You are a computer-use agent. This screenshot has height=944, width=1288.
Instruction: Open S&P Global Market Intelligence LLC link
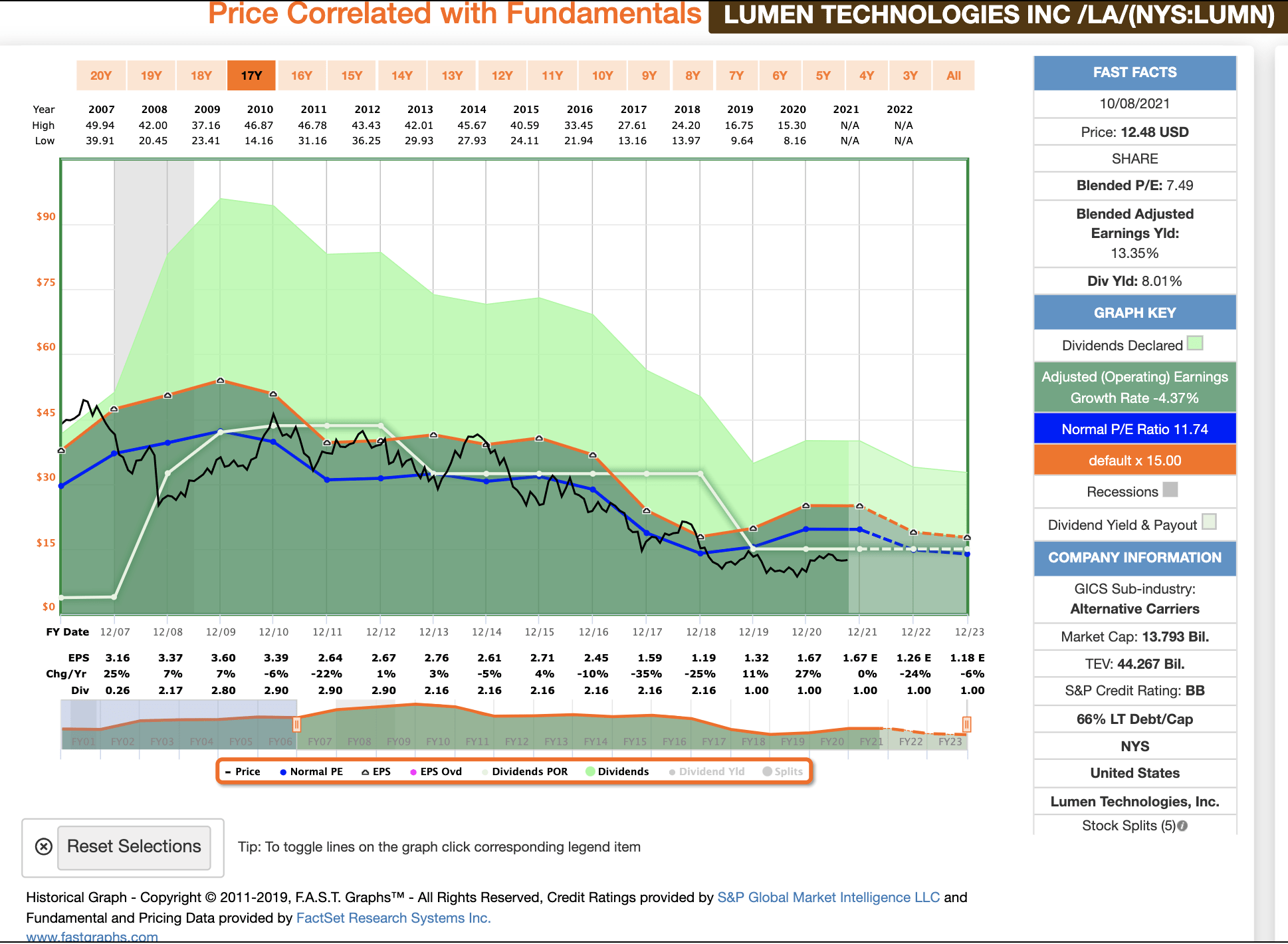(x=829, y=897)
